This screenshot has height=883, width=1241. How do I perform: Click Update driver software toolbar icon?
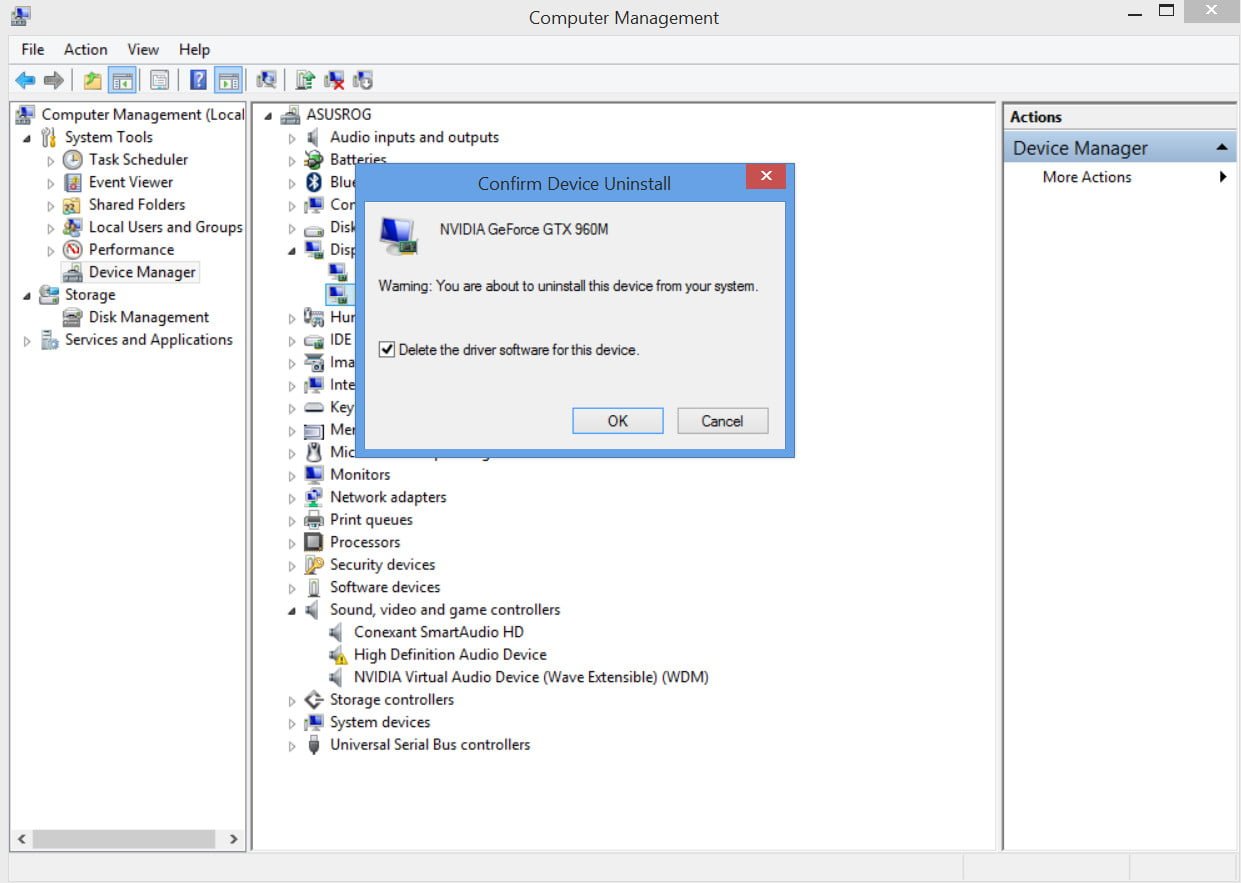point(305,80)
